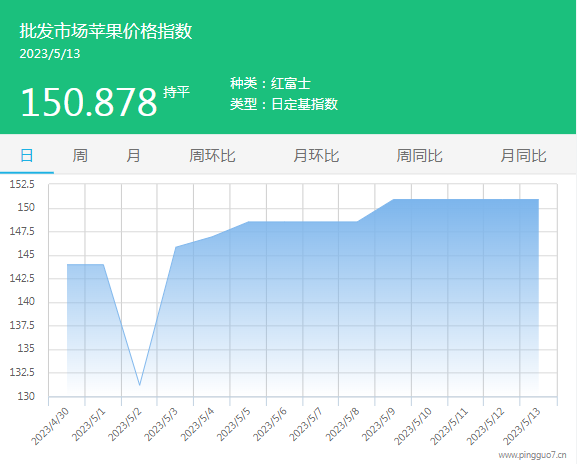
Task: Open the www.pingguo7.cn watermark link
Action: [532, 455]
